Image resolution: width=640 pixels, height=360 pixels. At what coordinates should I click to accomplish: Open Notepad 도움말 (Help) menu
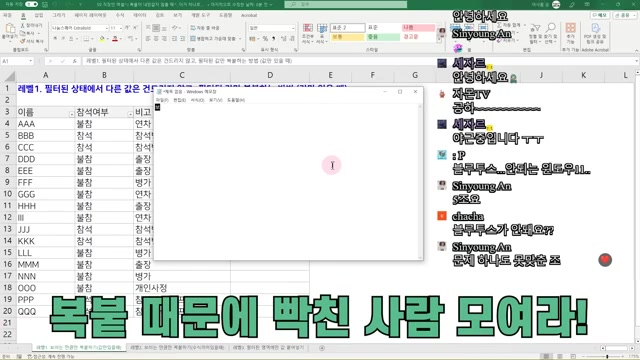(x=236, y=100)
